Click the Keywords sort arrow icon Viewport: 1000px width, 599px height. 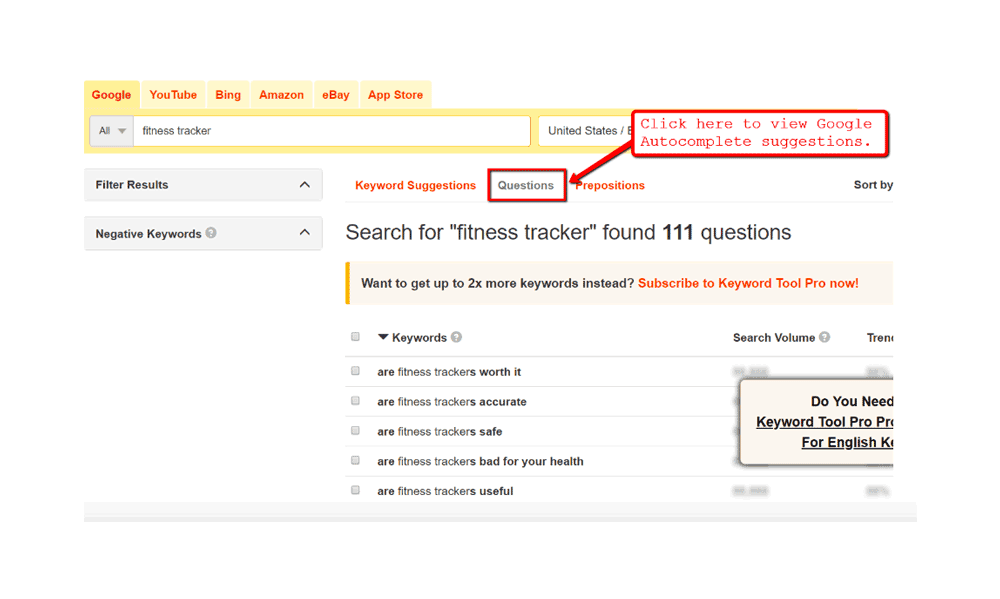coord(383,338)
